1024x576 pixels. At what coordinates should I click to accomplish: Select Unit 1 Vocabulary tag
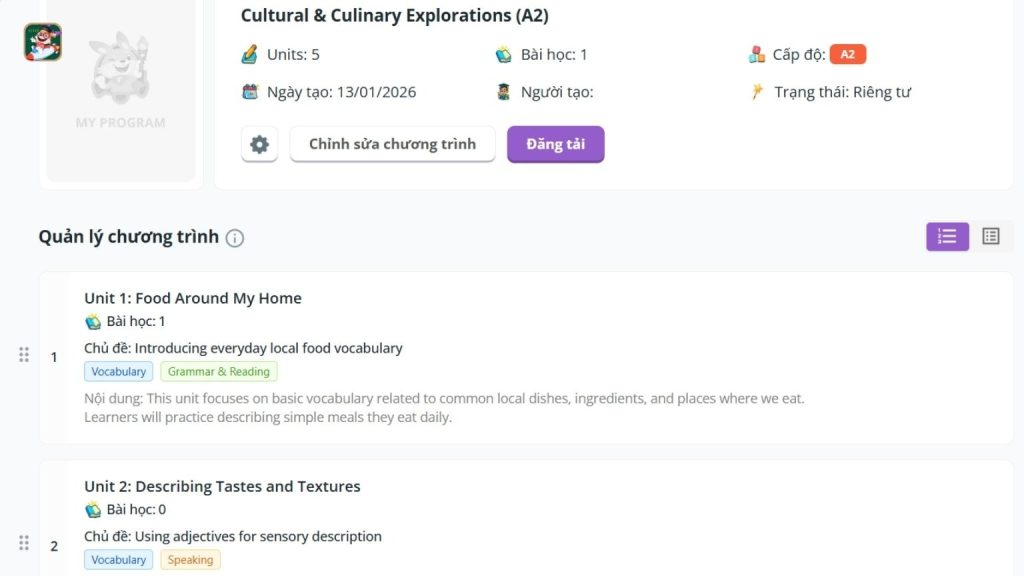[118, 372]
